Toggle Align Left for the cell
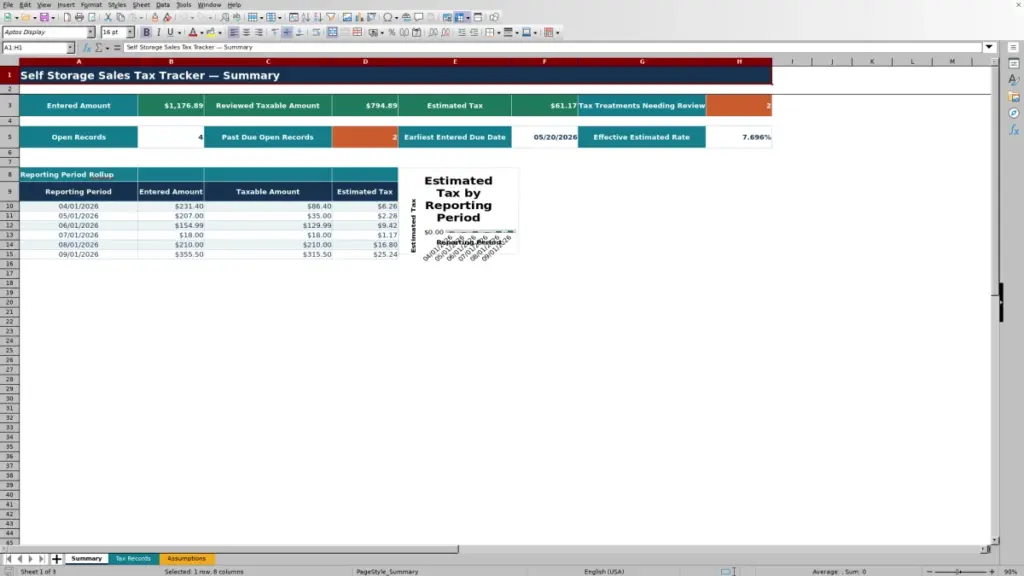The width and height of the screenshot is (1024, 576). click(234, 33)
